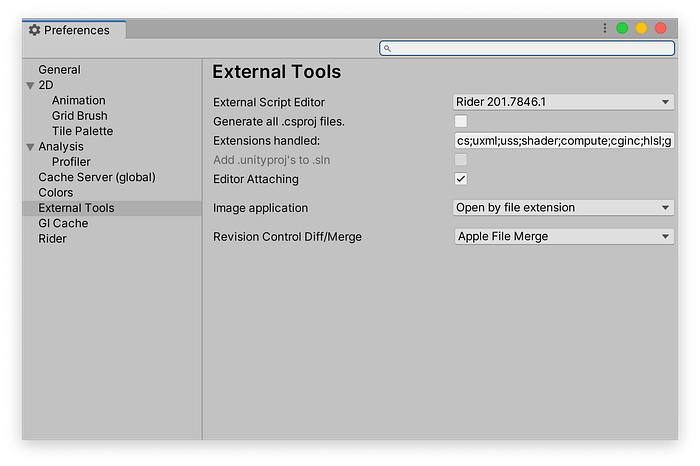Open Rider preferences

point(52,239)
